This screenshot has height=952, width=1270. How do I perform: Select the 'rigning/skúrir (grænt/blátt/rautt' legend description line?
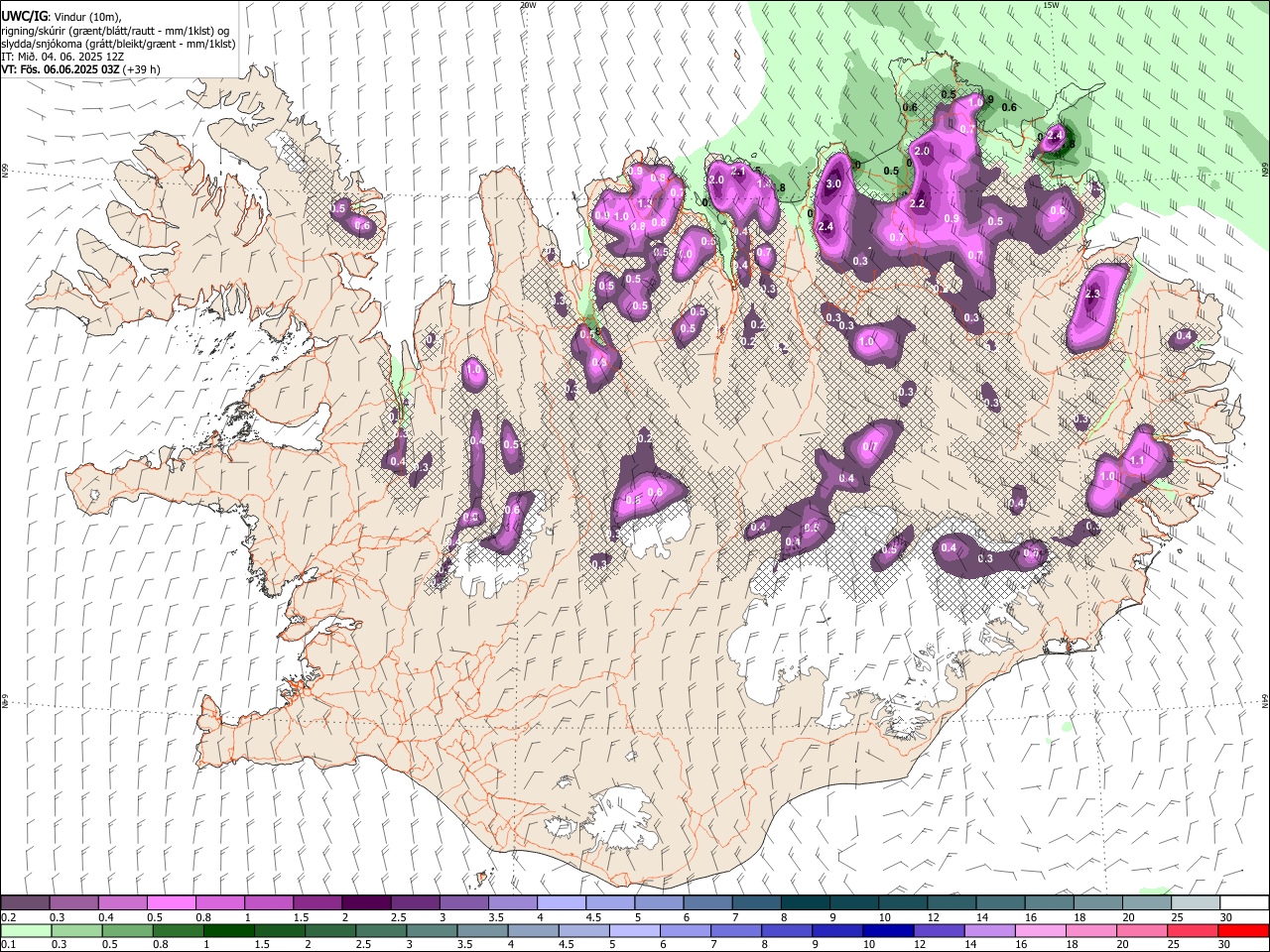click(115, 30)
